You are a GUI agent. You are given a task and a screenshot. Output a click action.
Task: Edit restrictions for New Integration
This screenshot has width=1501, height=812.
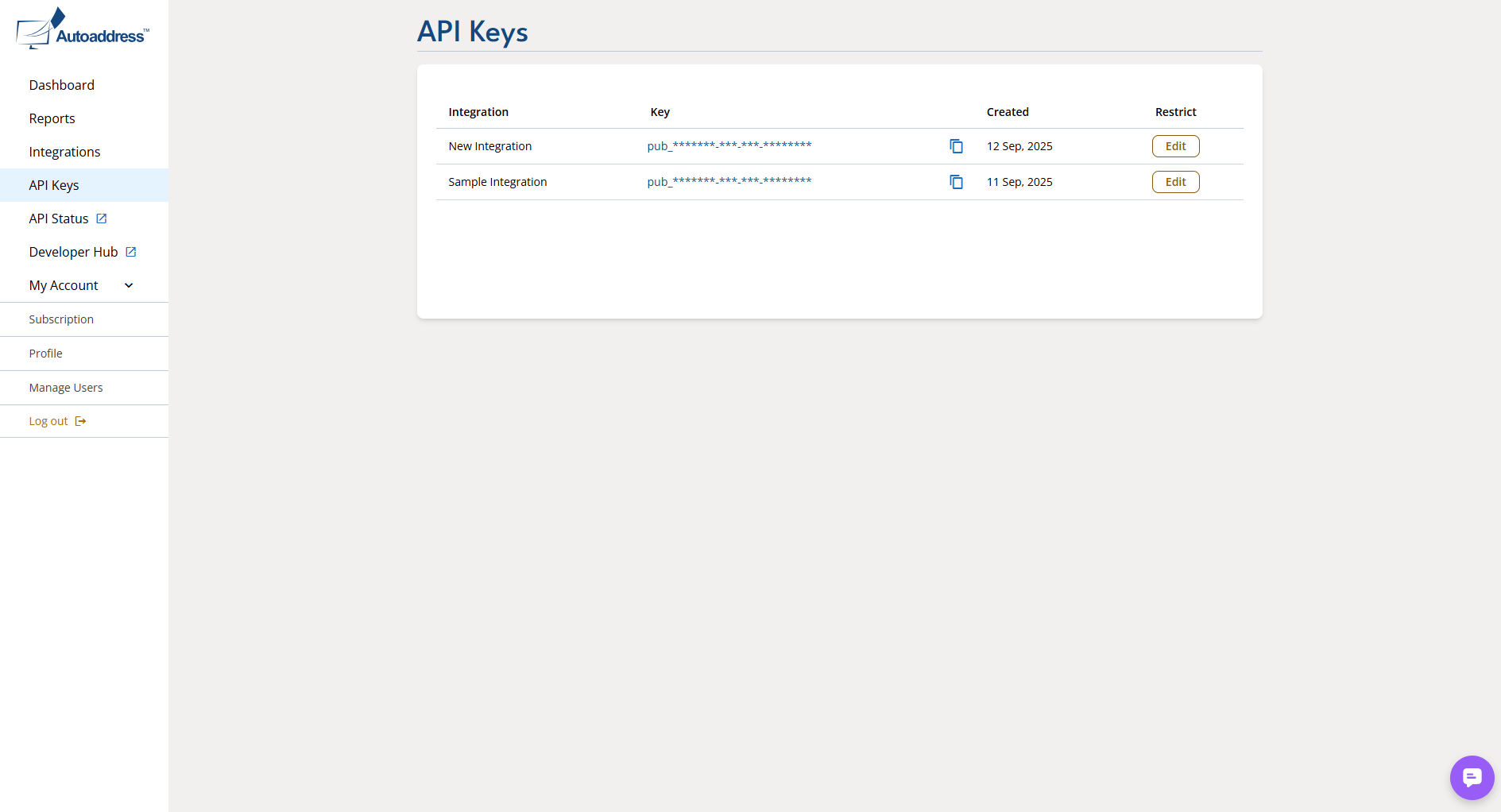pyautogui.click(x=1175, y=146)
